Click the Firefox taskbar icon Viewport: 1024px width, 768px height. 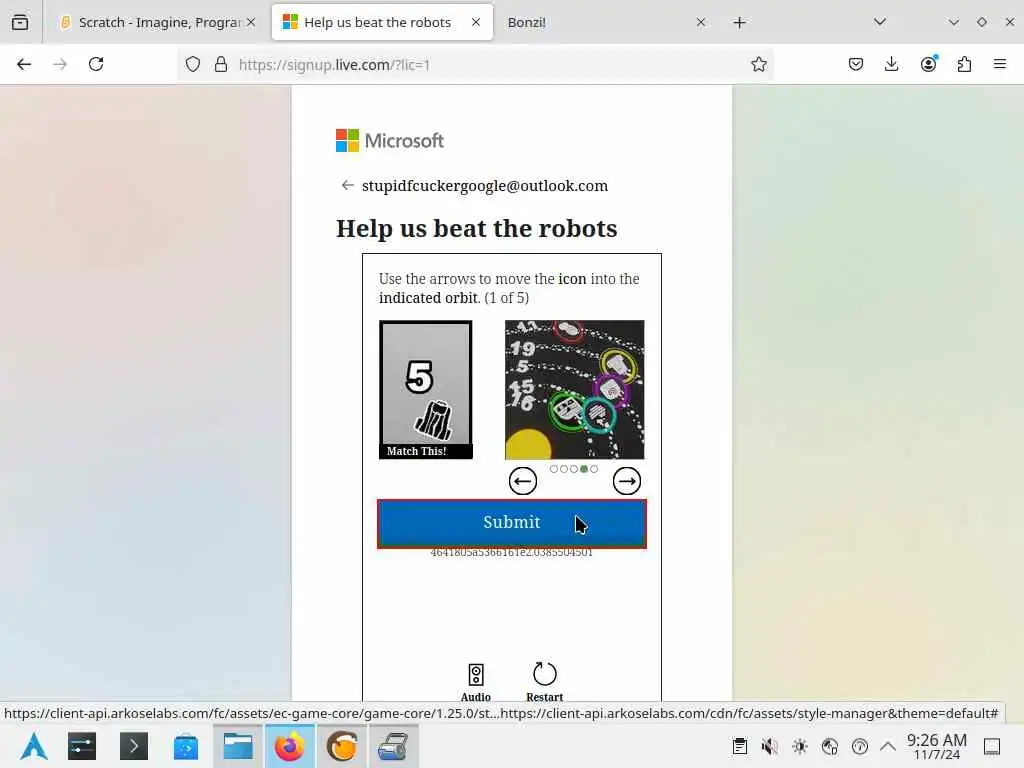click(290, 746)
